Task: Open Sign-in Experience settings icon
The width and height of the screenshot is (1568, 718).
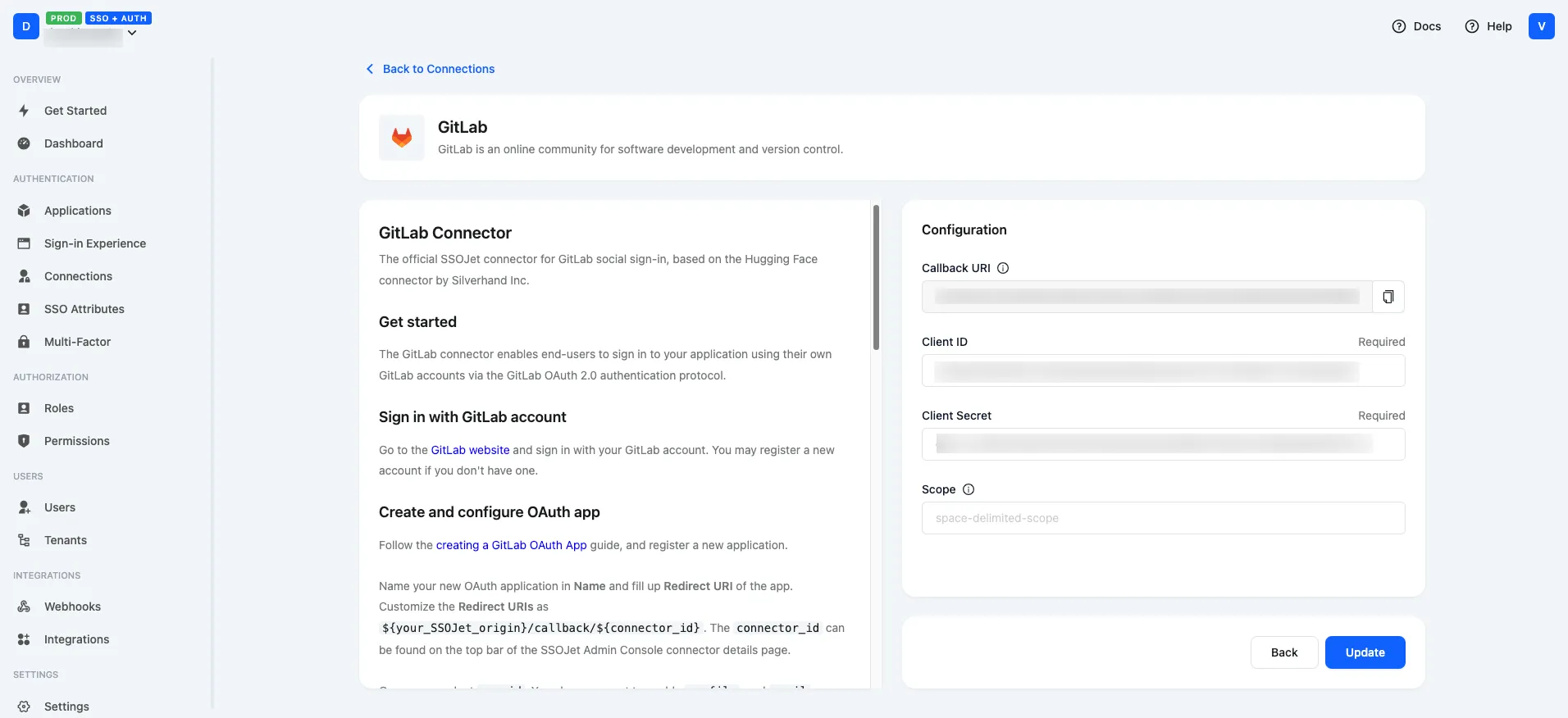Action: [25, 243]
